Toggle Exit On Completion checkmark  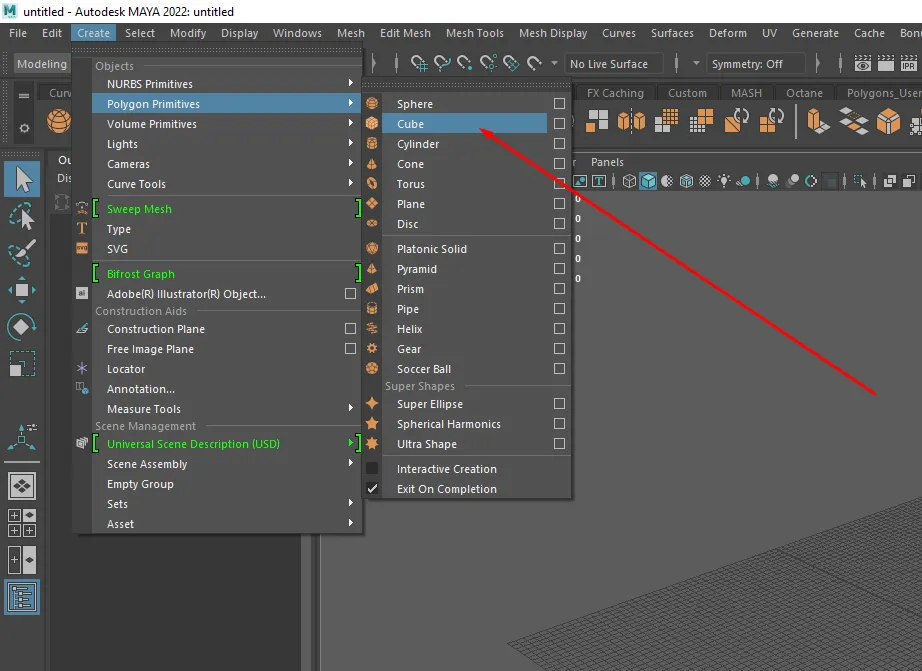372,489
